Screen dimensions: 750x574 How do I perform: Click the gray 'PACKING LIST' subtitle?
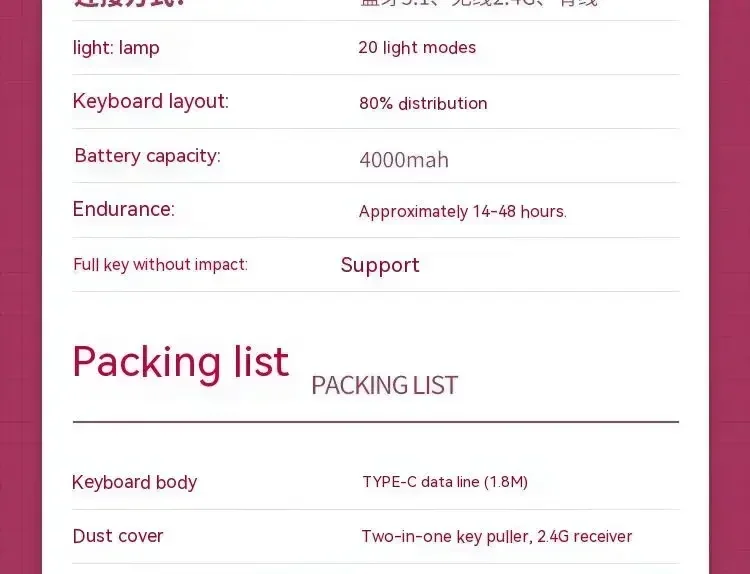[385, 386]
